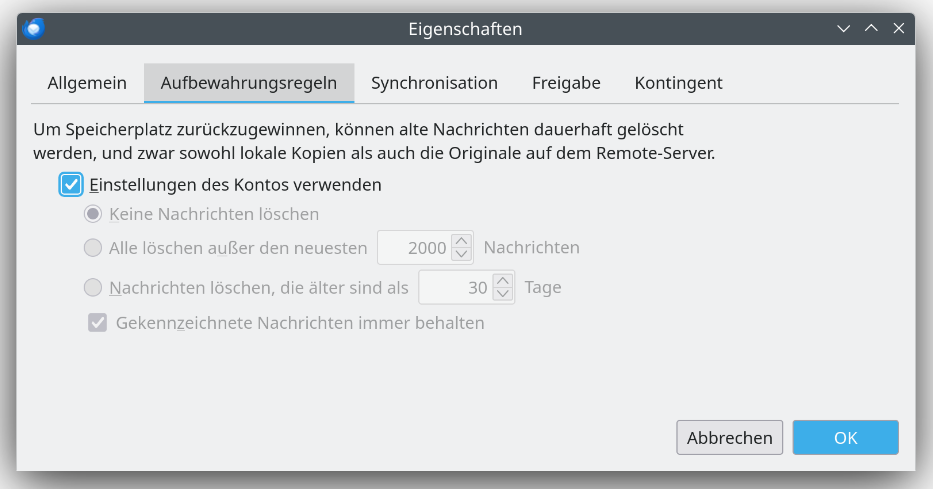
Task: Maximize the Eigenschaften dialog window
Action: 870,29
